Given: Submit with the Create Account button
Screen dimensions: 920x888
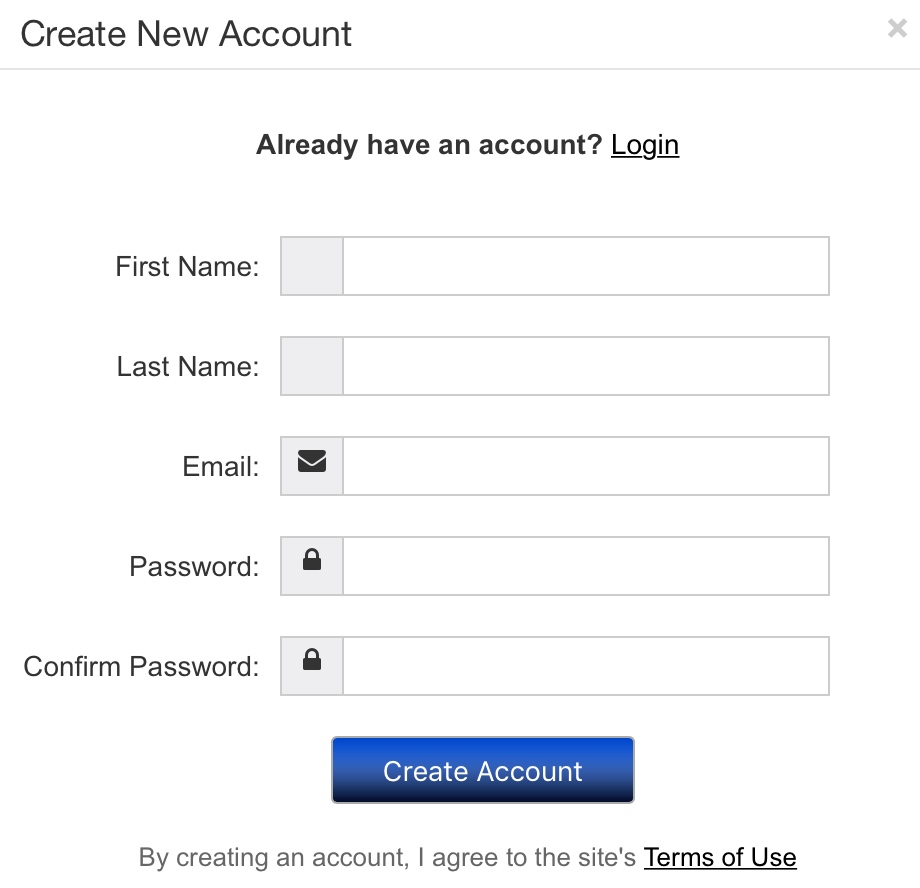Looking at the screenshot, I should pyautogui.click(x=483, y=770).
